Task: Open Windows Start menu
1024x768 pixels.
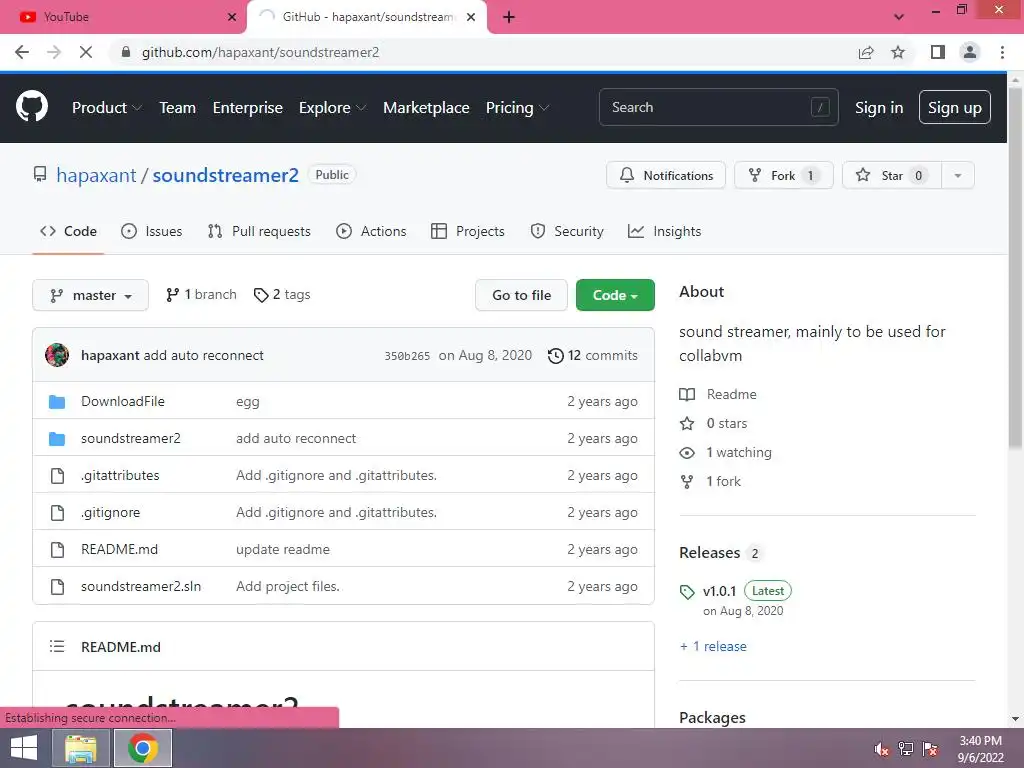Action: [x=24, y=748]
